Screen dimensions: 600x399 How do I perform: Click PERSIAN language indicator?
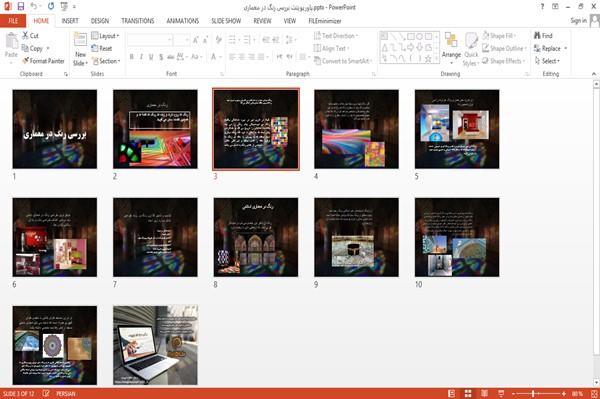(66, 394)
